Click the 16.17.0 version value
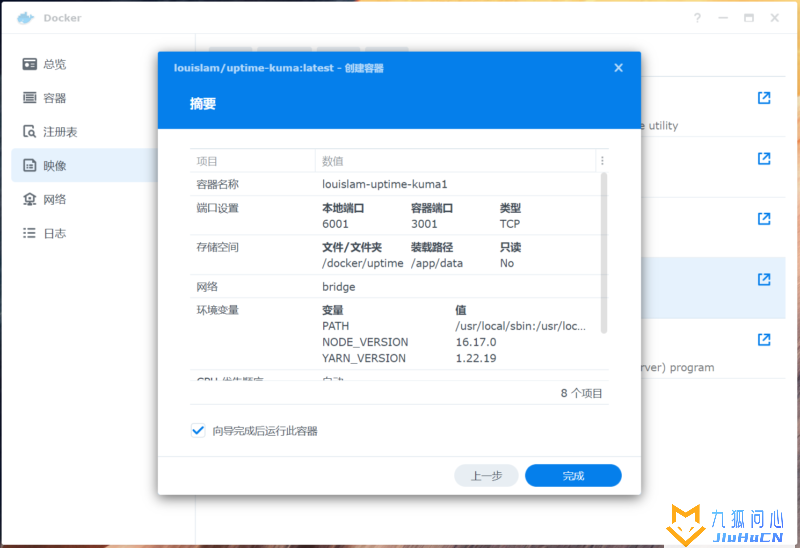800x548 pixels. 476,342
